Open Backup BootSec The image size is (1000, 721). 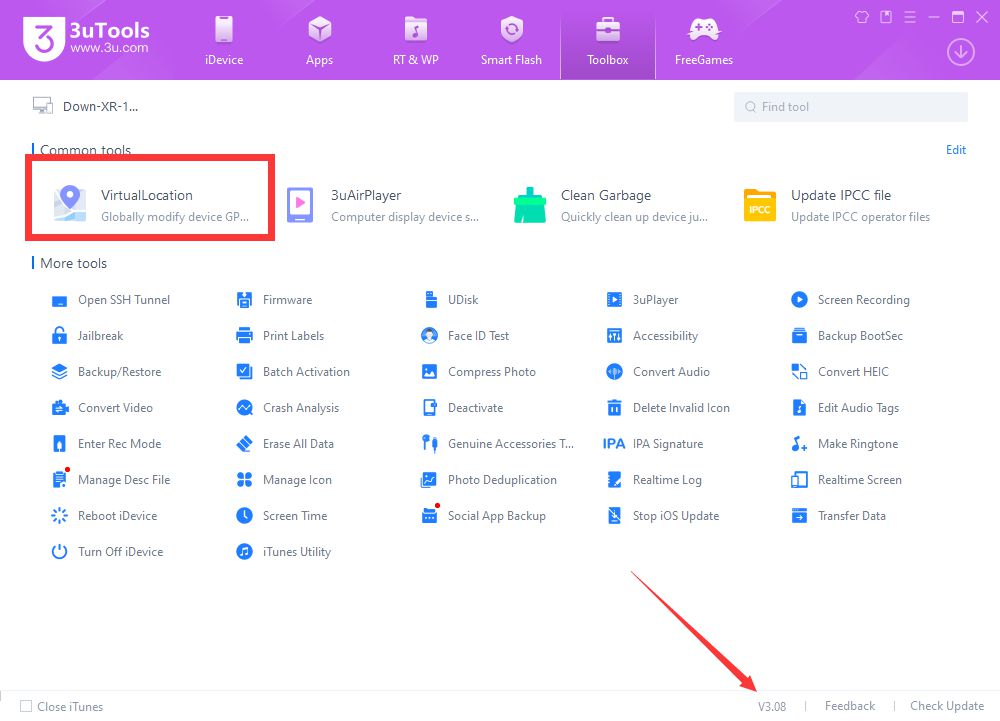(847, 336)
